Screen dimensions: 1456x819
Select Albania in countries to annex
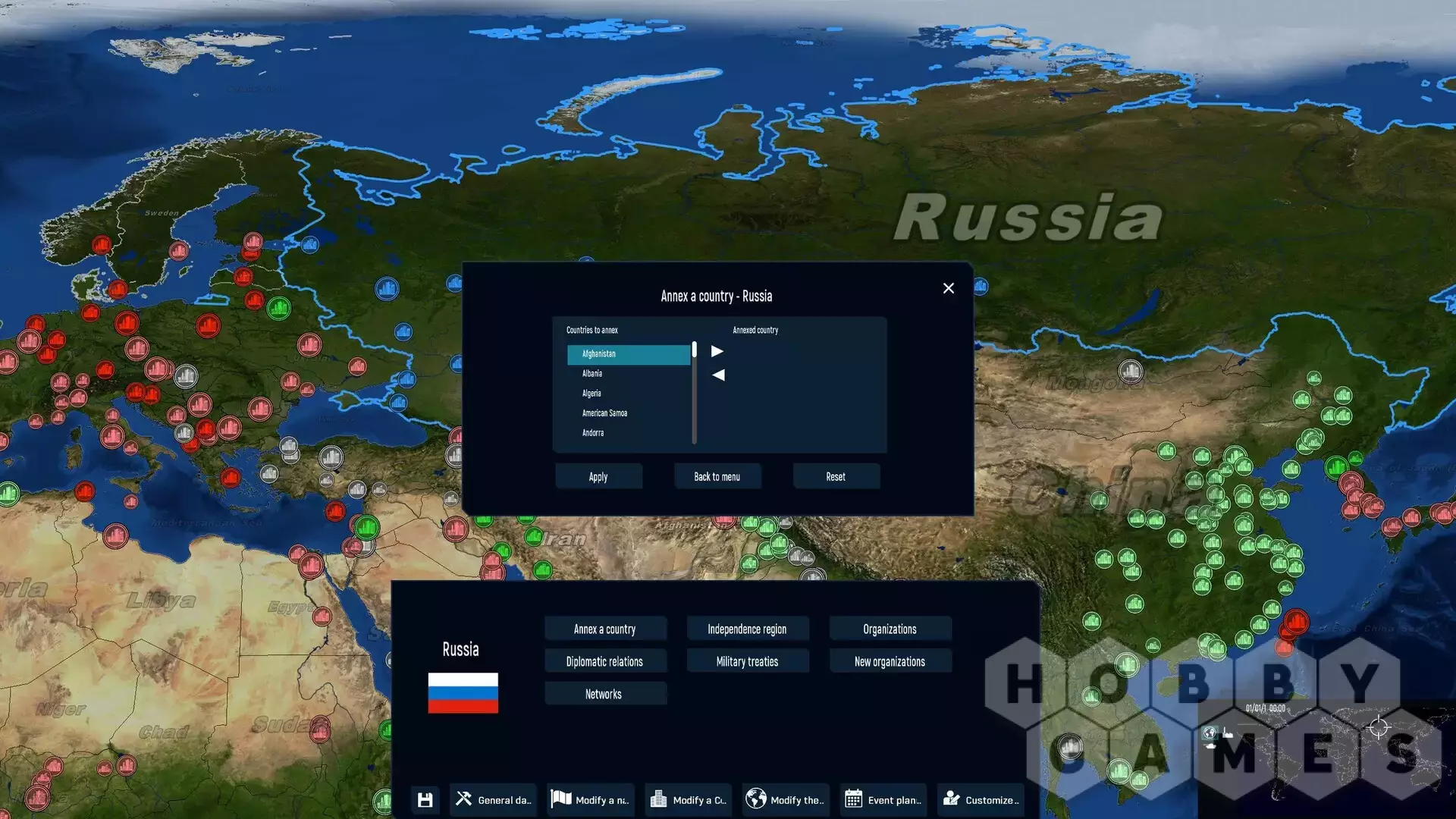click(x=629, y=374)
